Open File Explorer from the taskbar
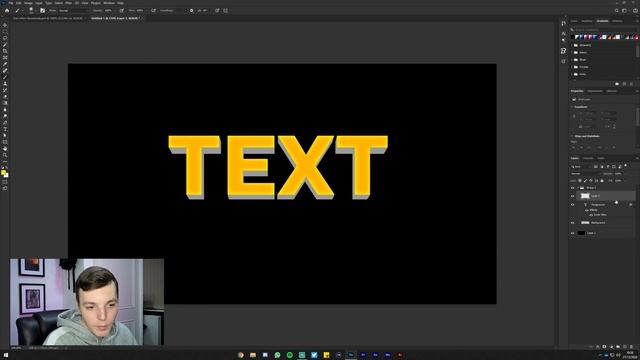 [253, 355]
